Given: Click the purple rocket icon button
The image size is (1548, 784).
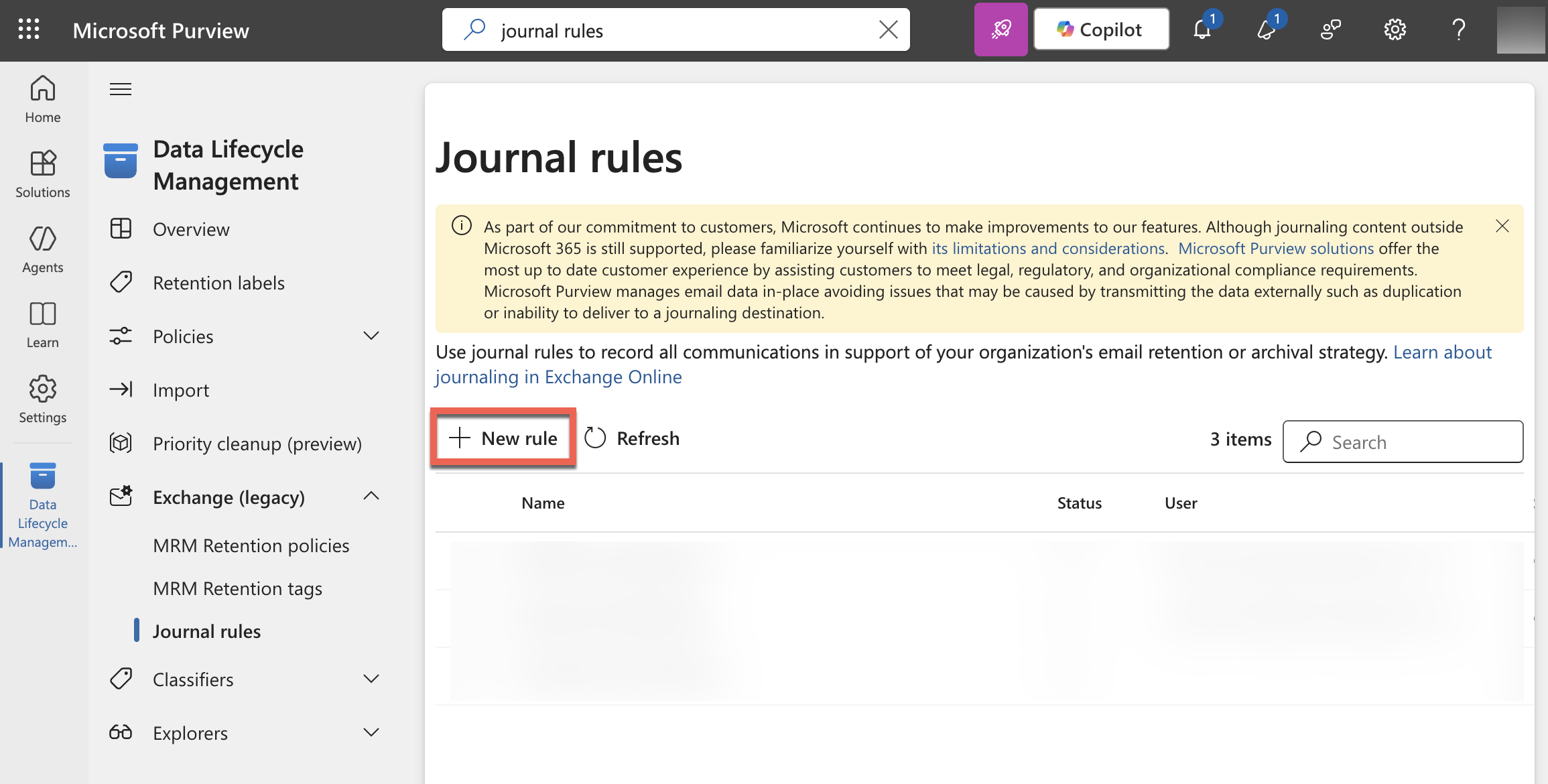Looking at the screenshot, I should (1001, 29).
